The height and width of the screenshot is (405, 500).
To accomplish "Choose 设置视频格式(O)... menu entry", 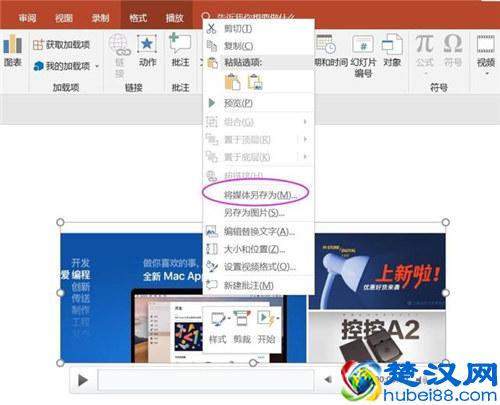I will 259,267.
